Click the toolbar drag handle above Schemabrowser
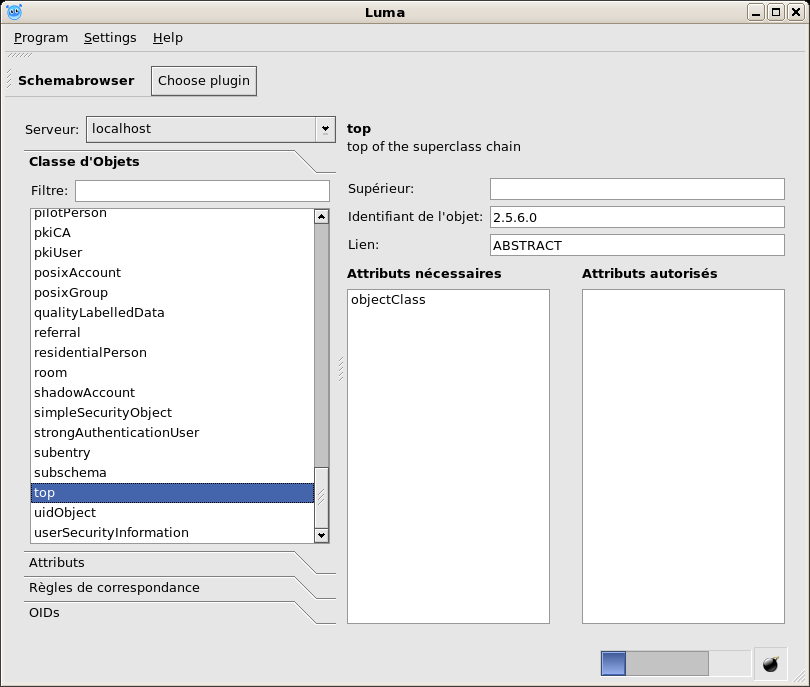The width and height of the screenshot is (810, 687). coord(20,55)
